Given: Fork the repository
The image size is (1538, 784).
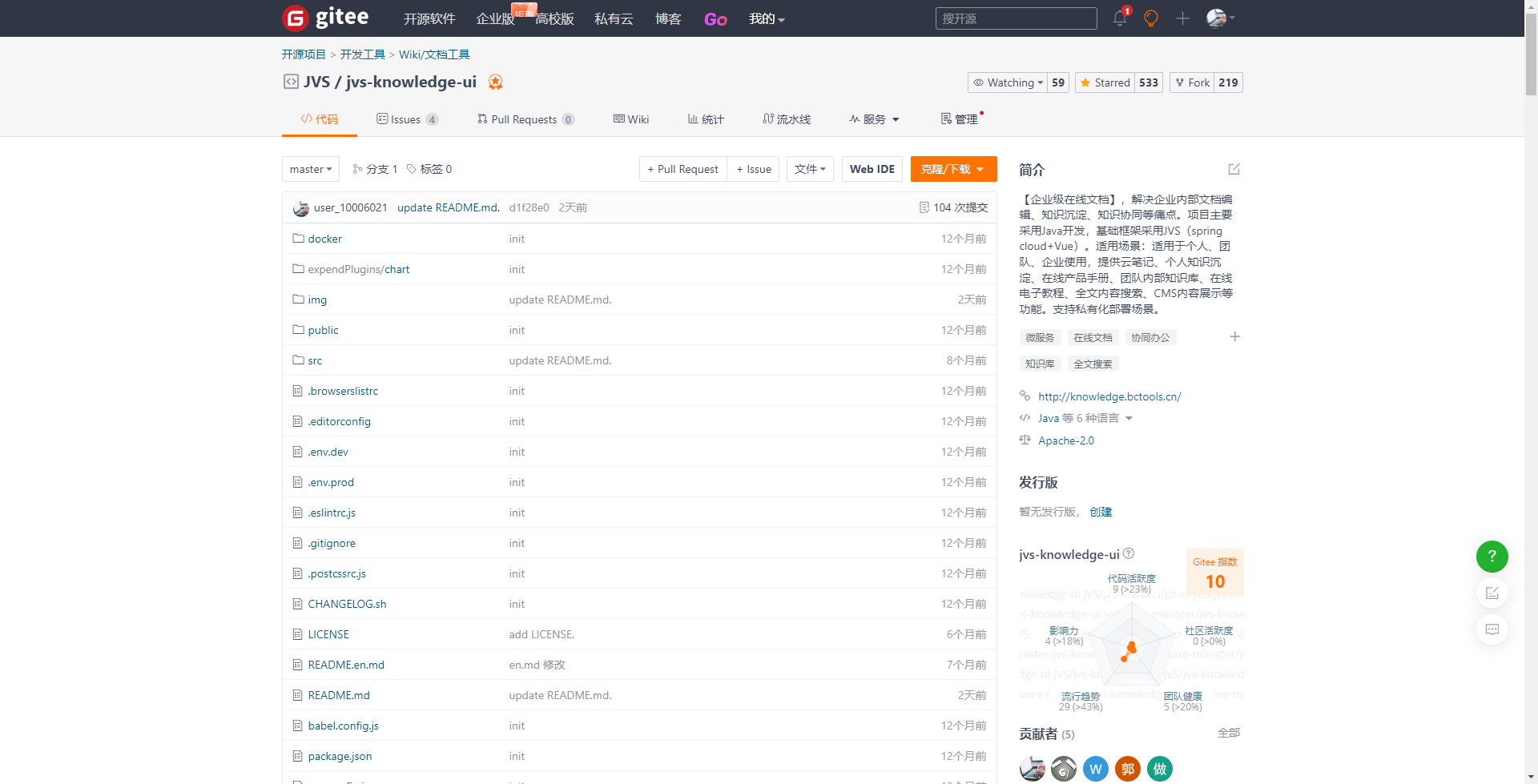Looking at the screenshot, I should click(x=1192, y=82).
